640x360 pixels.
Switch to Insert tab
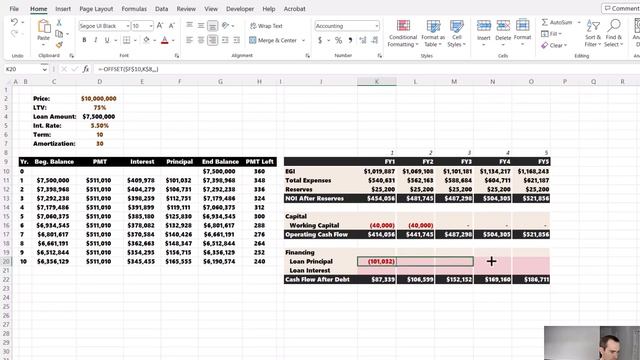pyautogui.click(x=63, y=9)
